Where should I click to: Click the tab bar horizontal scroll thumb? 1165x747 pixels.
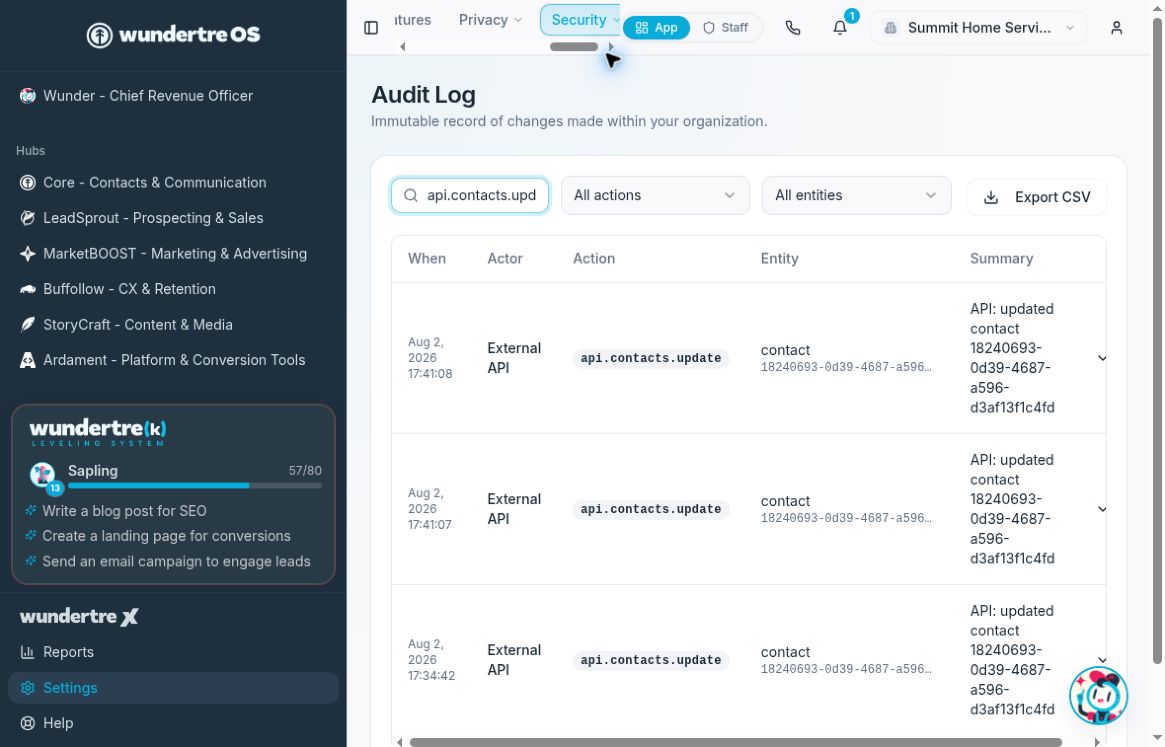(x=574, y=47)
